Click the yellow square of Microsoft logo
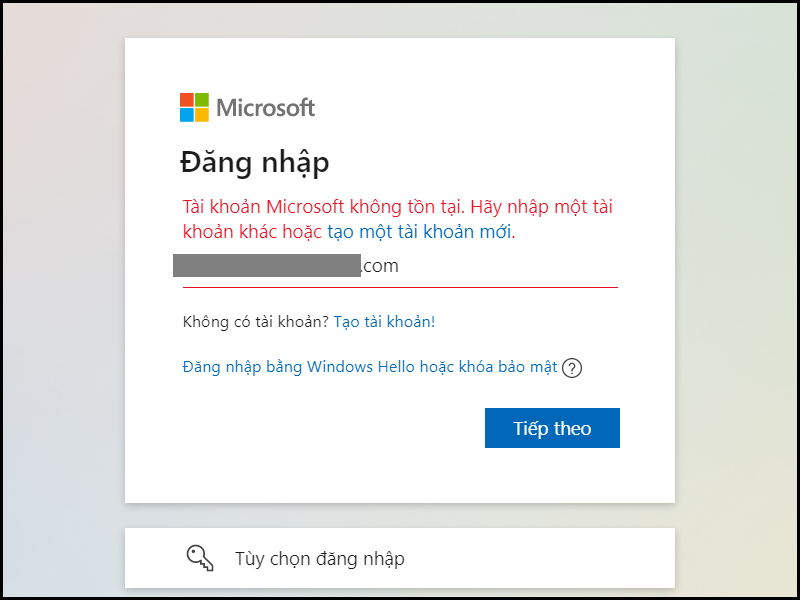 click(x=202, y=115)
